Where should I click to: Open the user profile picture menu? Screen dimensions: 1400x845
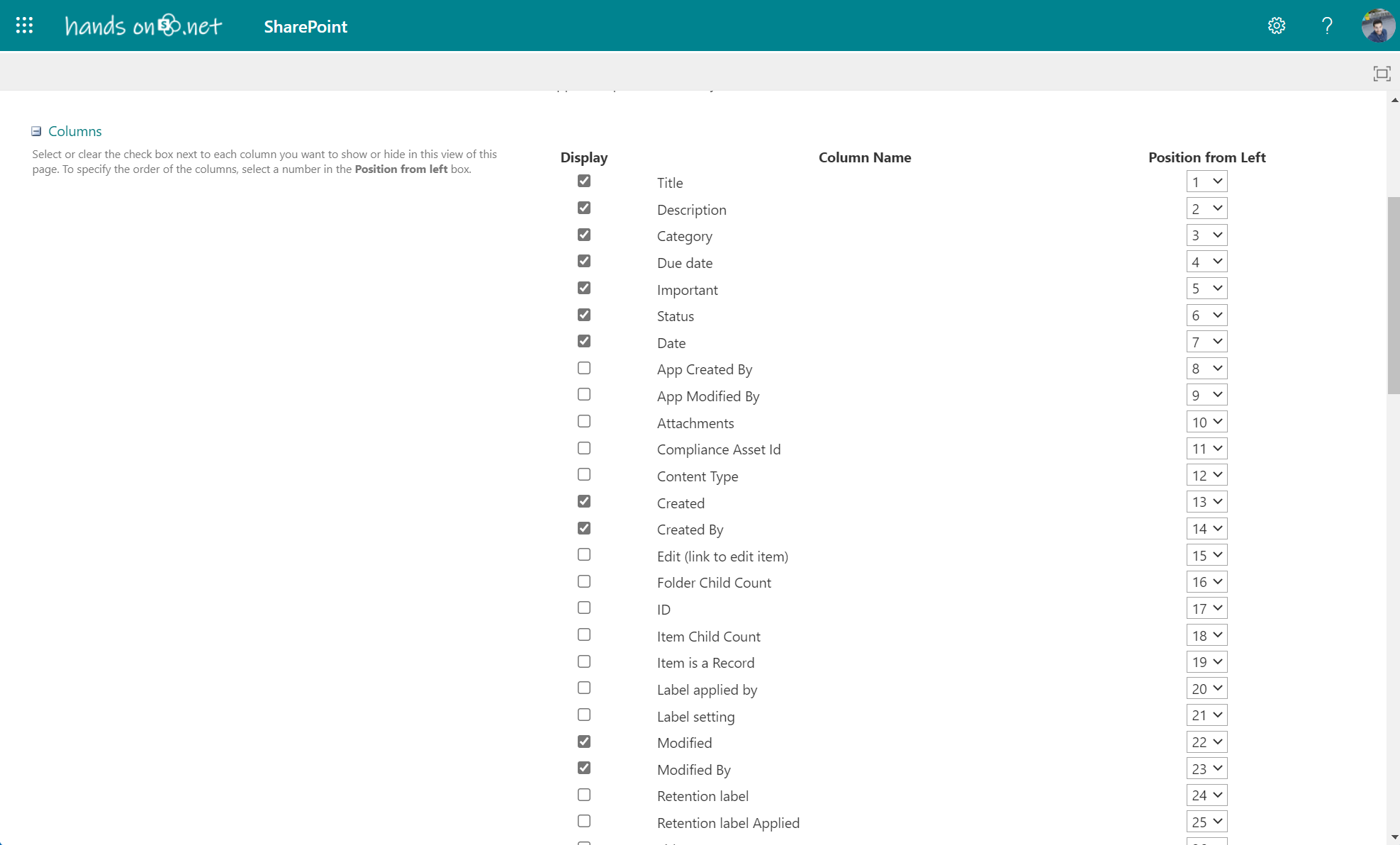click(x=1377, y=26)
